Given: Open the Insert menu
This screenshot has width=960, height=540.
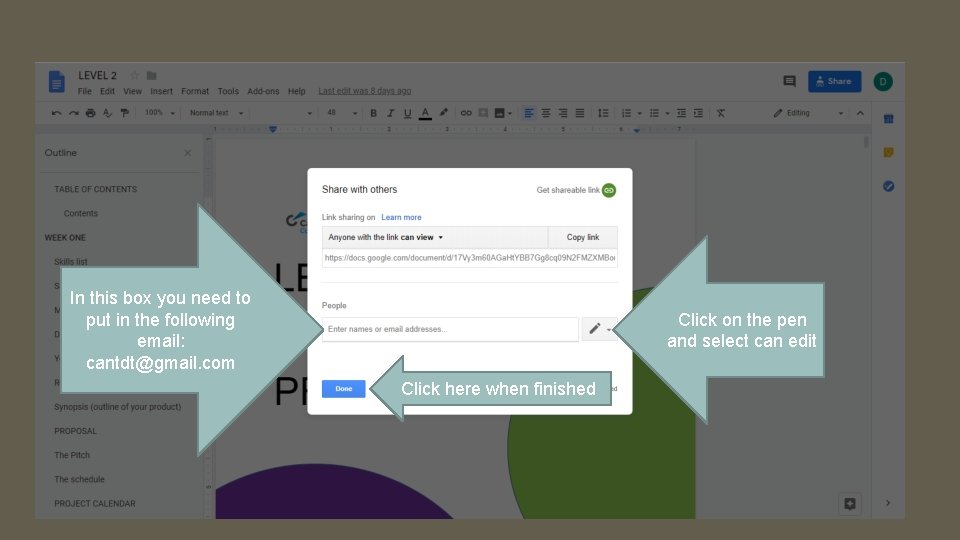Looking at the screenshot, I should (162, 91).
